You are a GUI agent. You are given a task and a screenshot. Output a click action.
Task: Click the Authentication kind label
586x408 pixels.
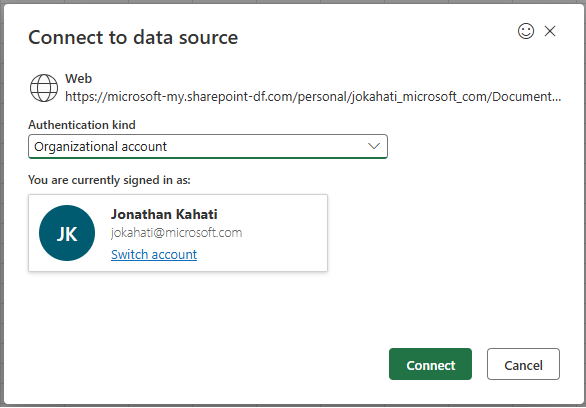tap(82, 124)
